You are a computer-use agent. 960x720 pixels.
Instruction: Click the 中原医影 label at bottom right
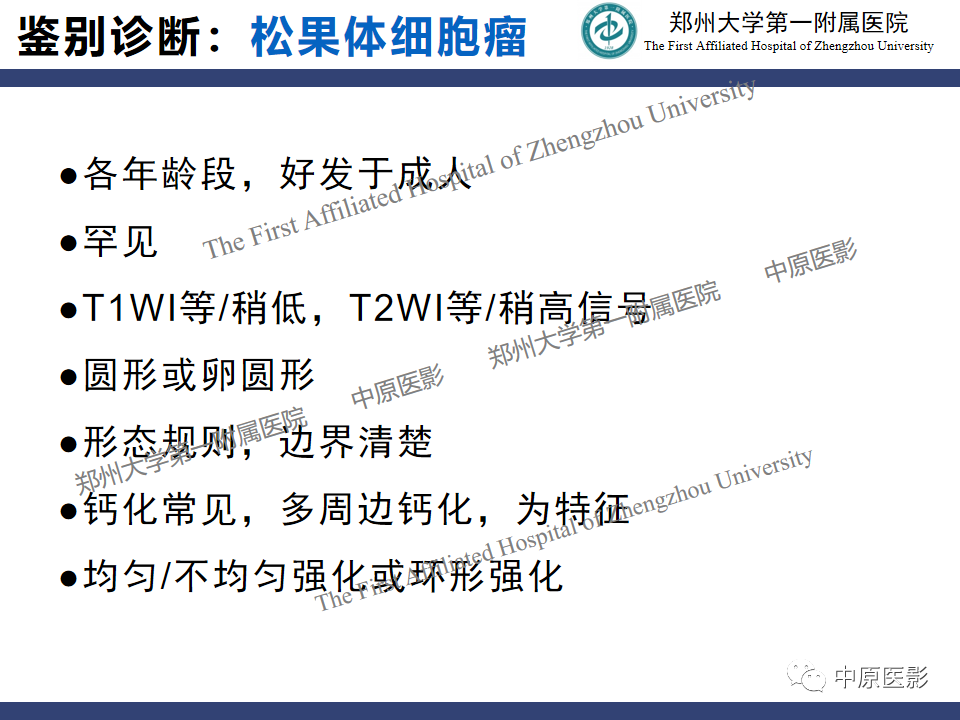click(881, 677)
